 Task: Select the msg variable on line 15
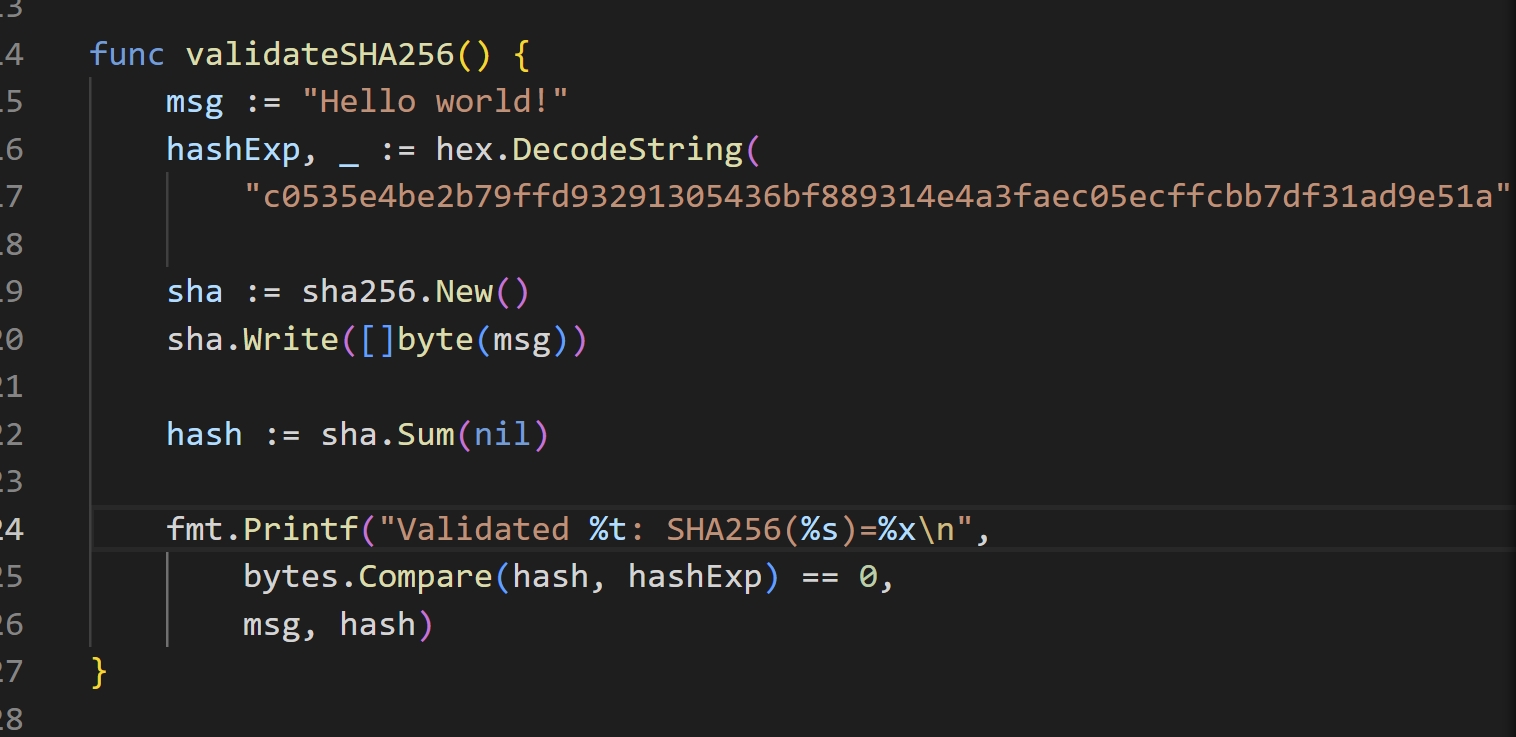(x=194, y=100)
